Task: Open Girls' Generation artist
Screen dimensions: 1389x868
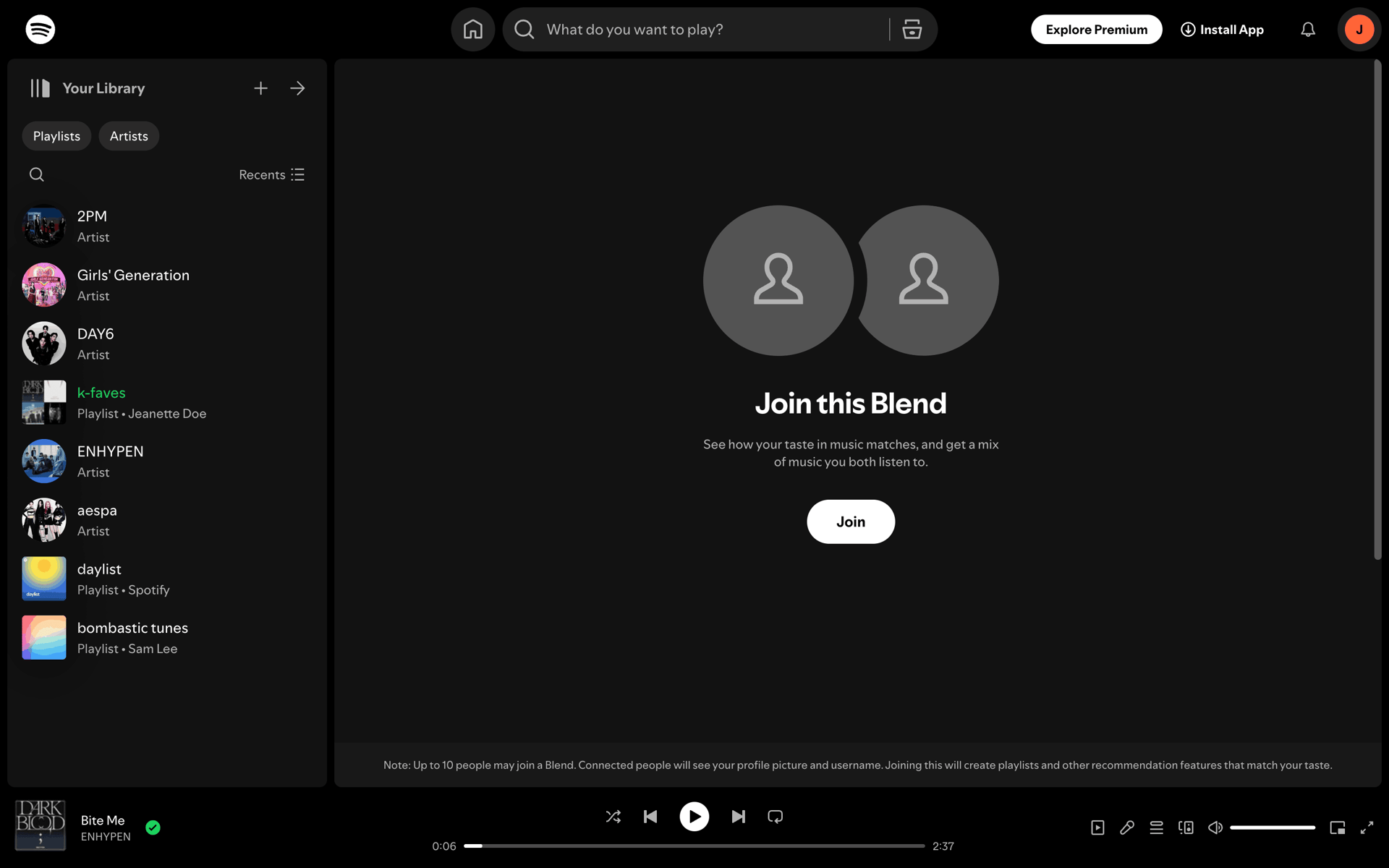Action: click(x=166, y=285)
